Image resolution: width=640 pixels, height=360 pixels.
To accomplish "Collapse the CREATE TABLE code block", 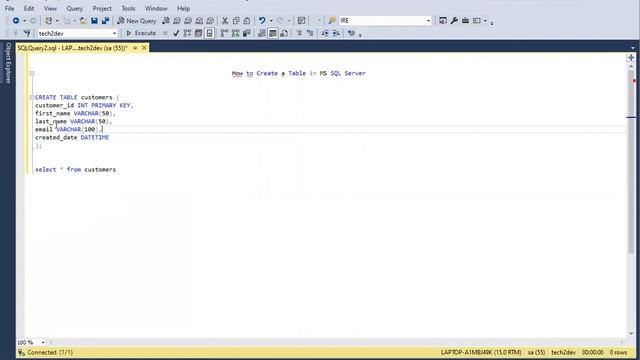I will (31, 98).
